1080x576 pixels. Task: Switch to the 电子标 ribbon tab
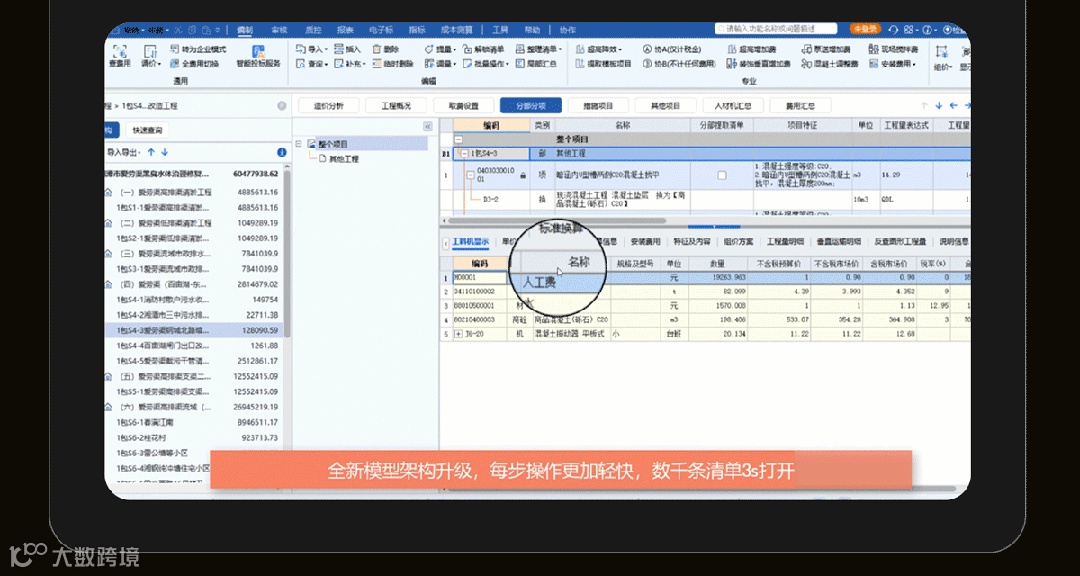tap(381, 30)
